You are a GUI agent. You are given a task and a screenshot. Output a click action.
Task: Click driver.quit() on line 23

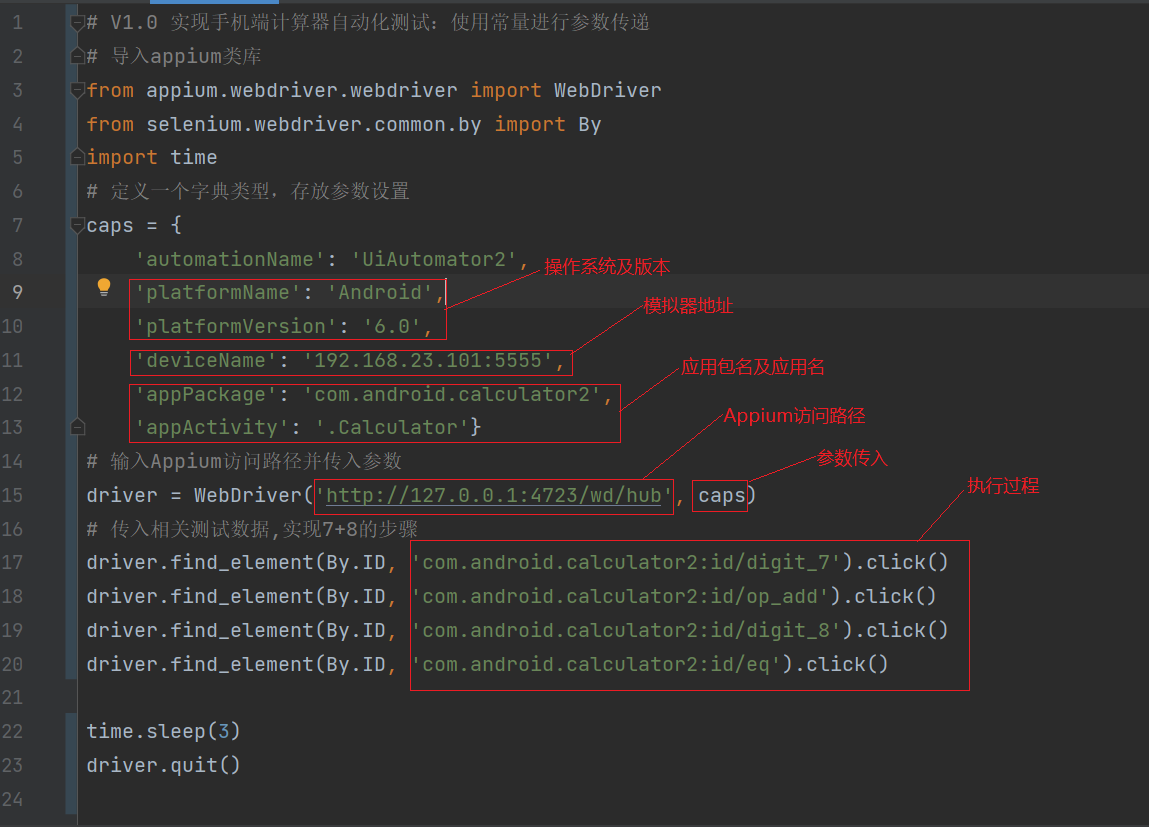click(x=163, y=765)
